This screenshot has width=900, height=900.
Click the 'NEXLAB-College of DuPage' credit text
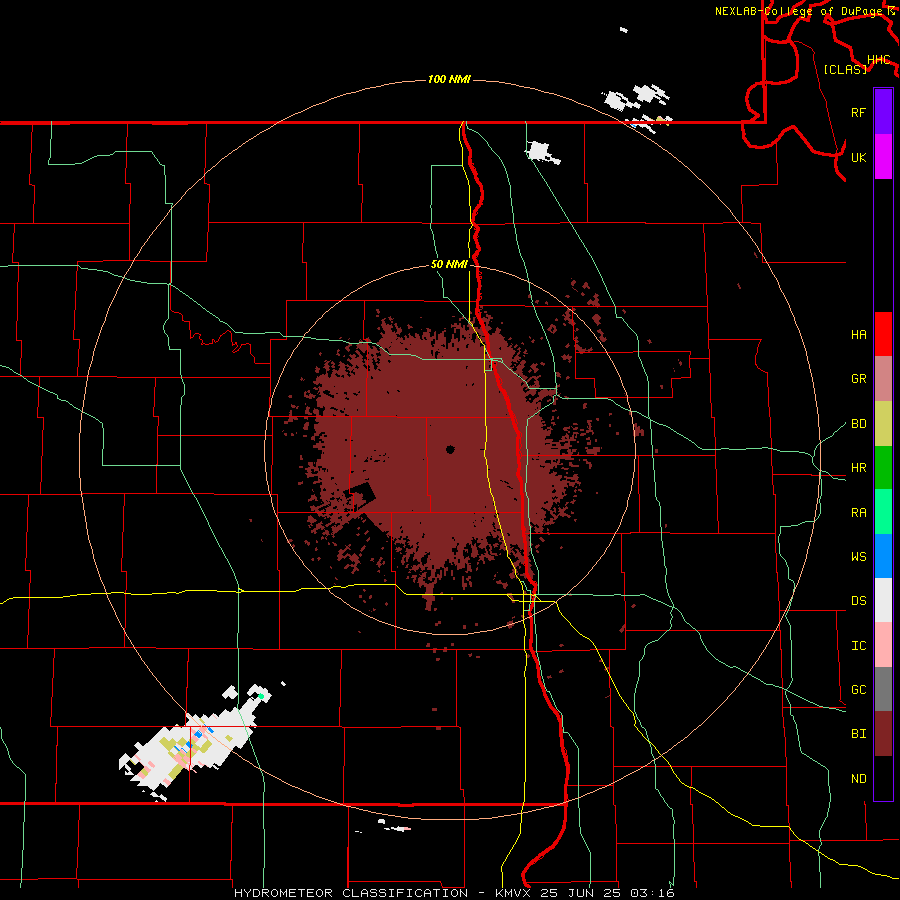click(800, 11)
